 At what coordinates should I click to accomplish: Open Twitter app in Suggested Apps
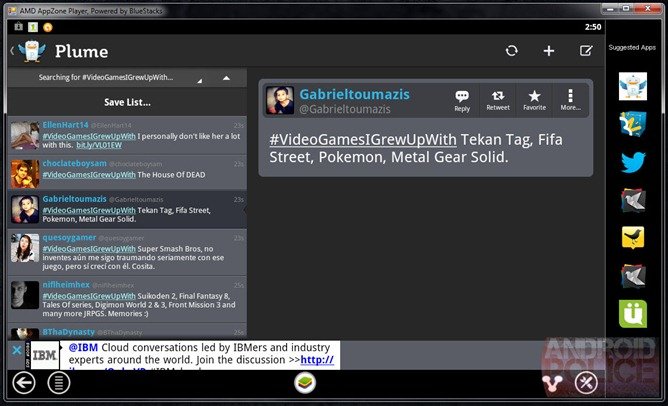point(633,162)
